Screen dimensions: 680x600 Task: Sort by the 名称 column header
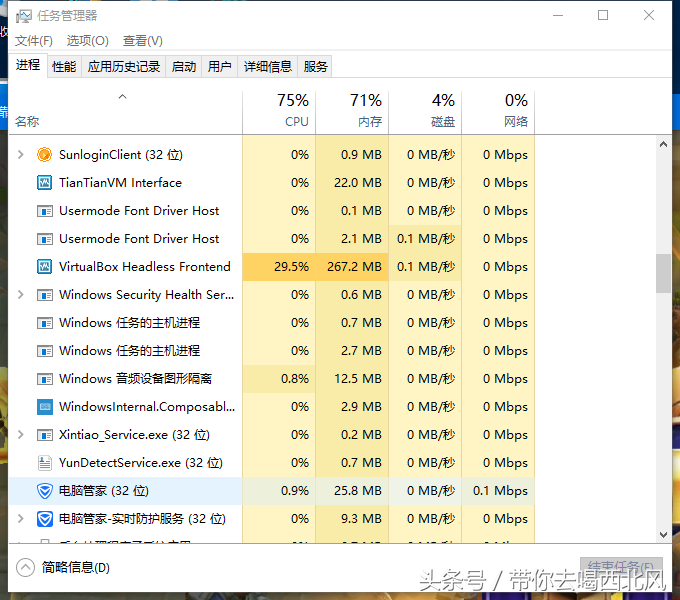coord(125,112)
